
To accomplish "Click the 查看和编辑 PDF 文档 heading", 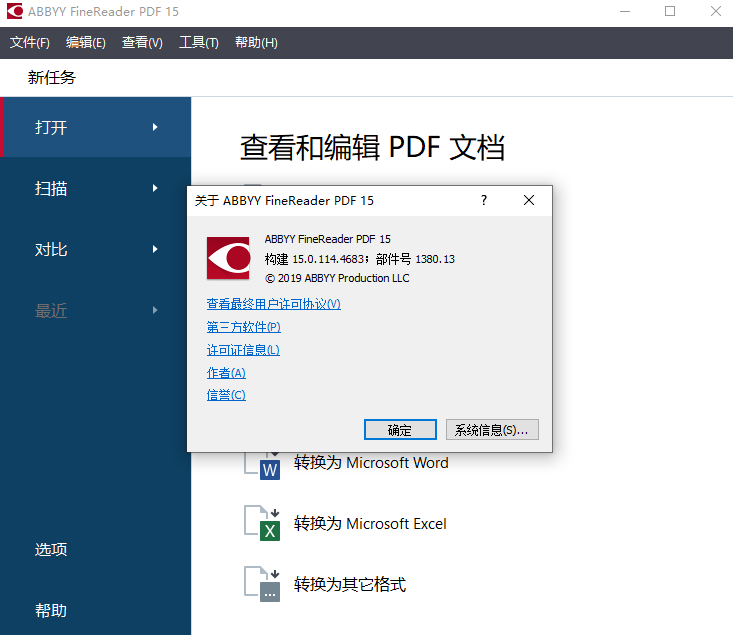I will click(373, 147).
